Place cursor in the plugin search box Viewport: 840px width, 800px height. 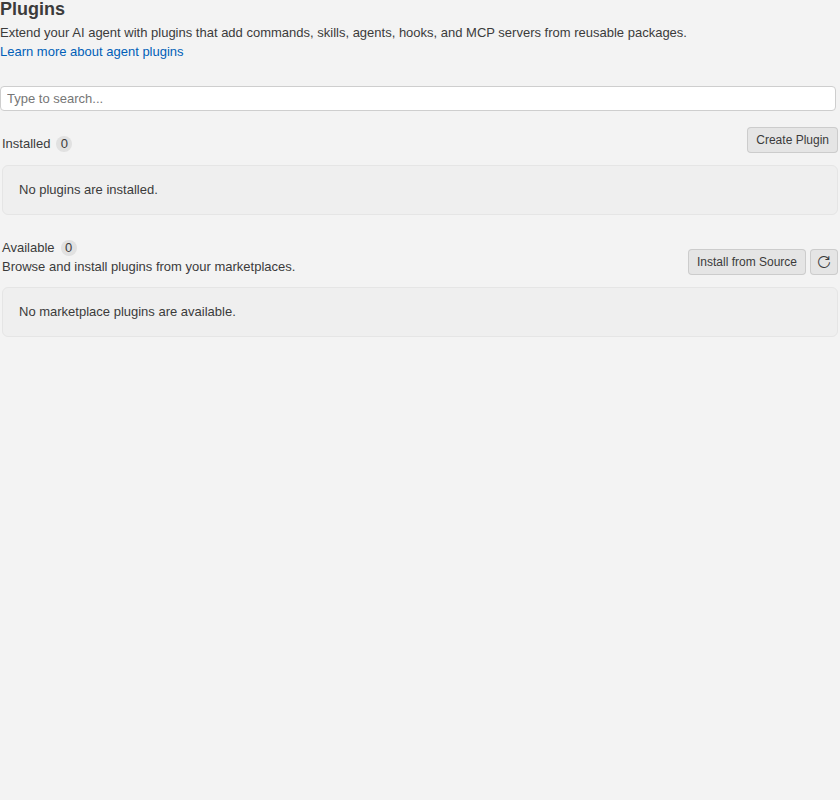[418, 99]
